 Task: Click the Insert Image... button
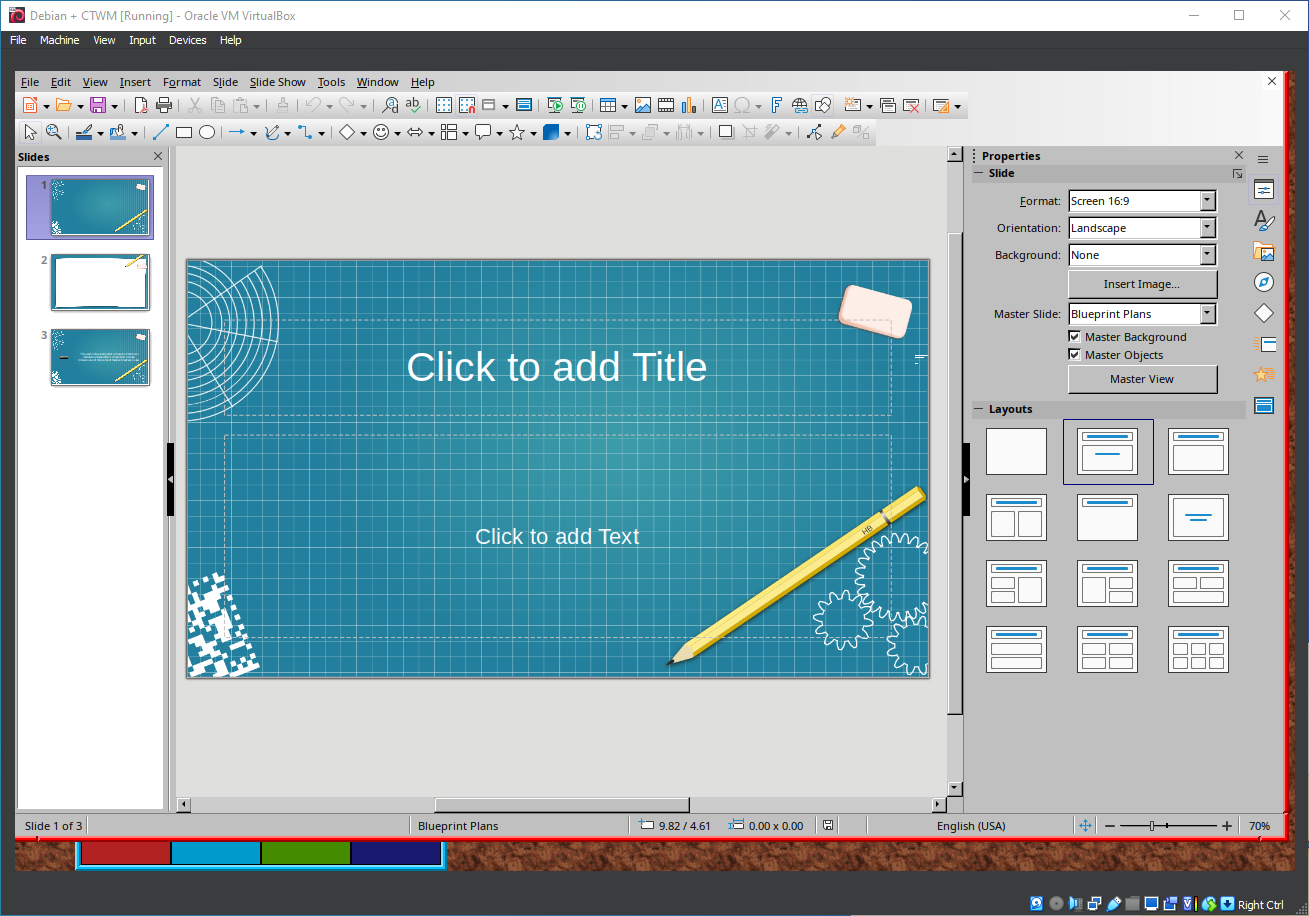click(1142, 284)
